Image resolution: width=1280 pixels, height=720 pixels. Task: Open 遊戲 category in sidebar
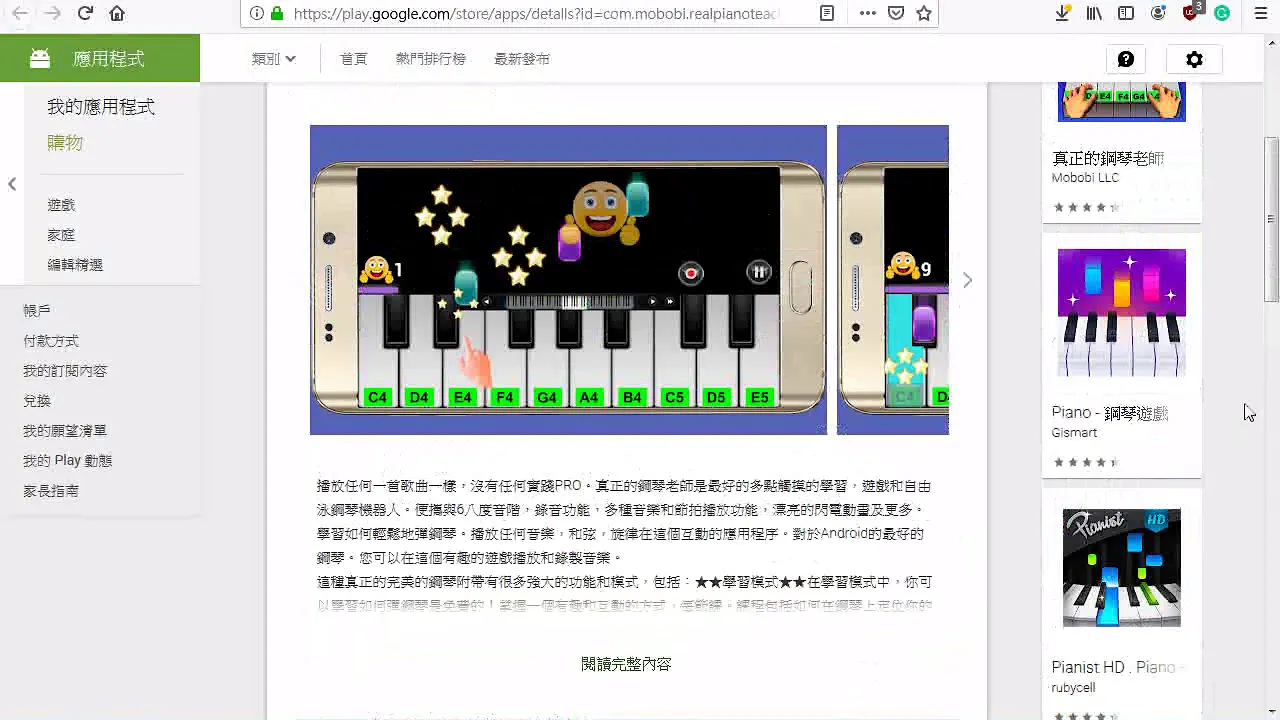pos(61,205)
